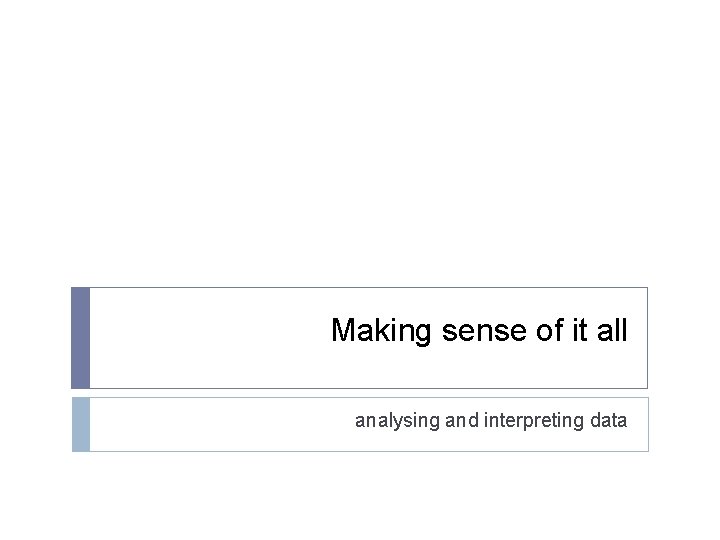This screenshot has width=720, height=540.
Task: Click the subtitle "analysing and interpreting data"
Action: 491,421
